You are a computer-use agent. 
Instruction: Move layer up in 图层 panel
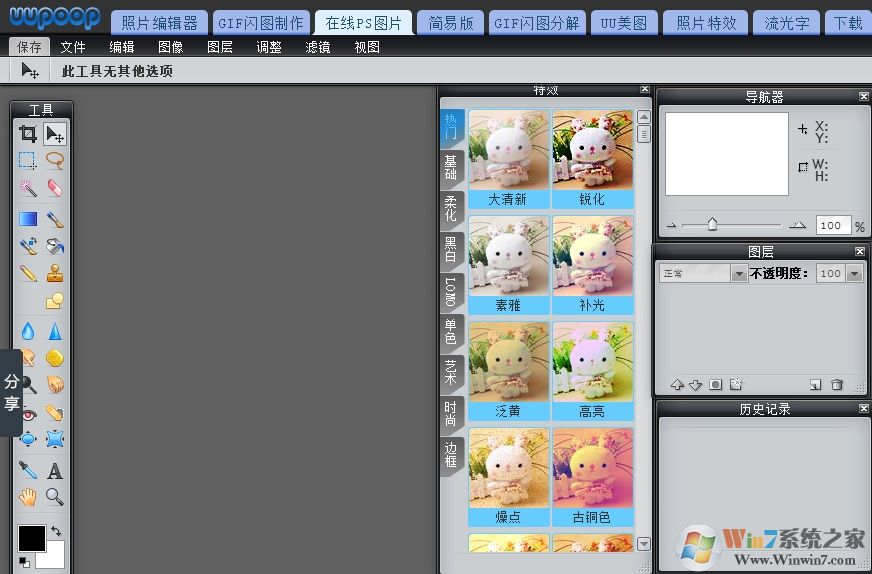677,385
